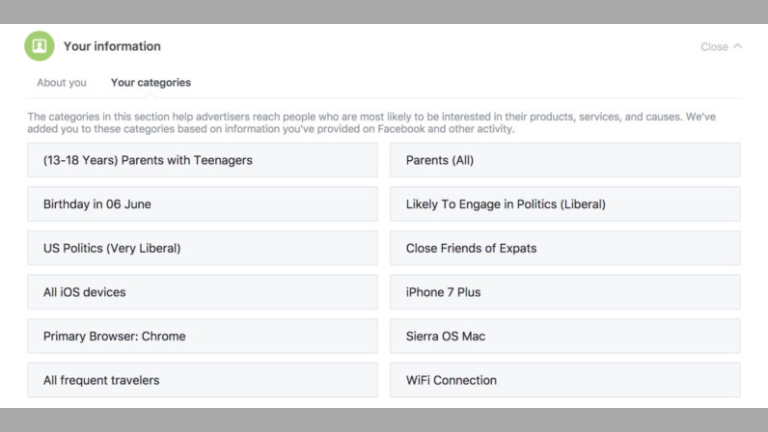
Task: Select the Parents (All) category
Action: point(565,160)
